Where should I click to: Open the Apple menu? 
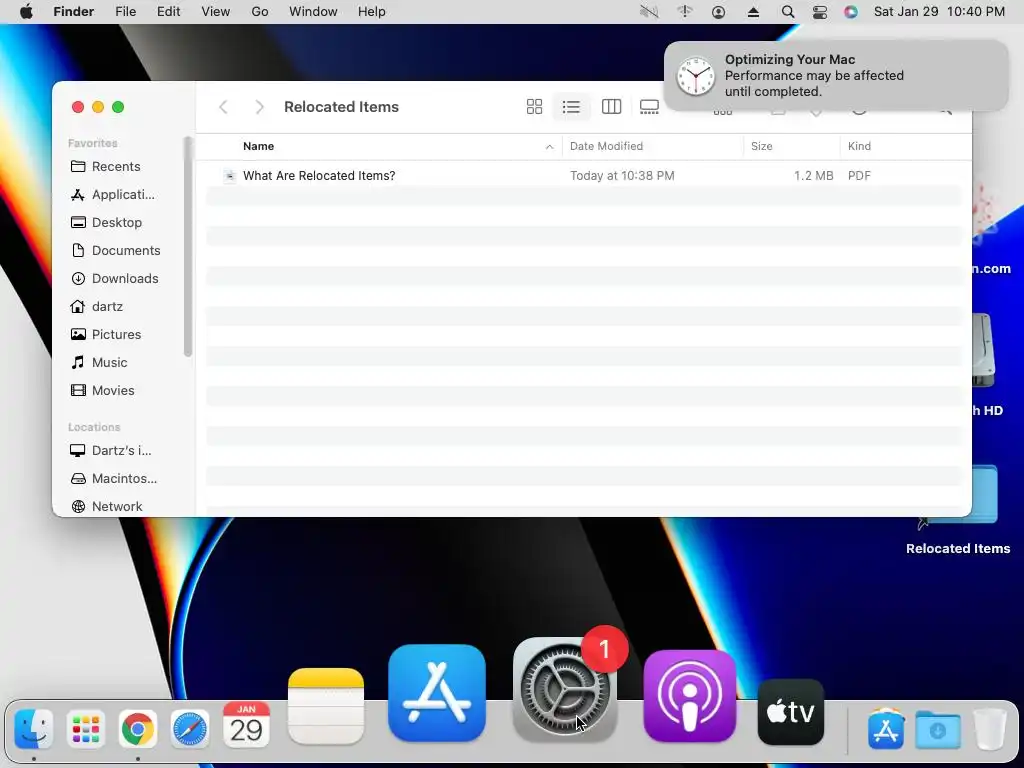(x=26, y=12)
